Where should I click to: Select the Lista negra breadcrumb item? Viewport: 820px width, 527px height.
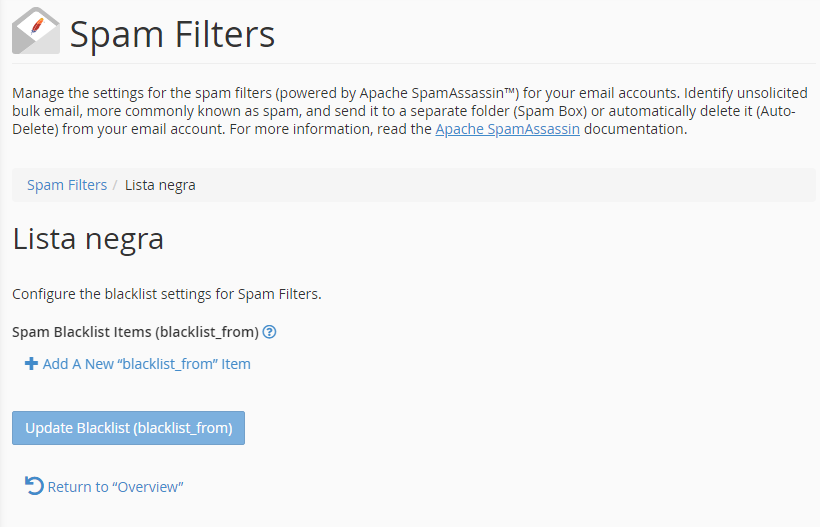tap(160, 185)
